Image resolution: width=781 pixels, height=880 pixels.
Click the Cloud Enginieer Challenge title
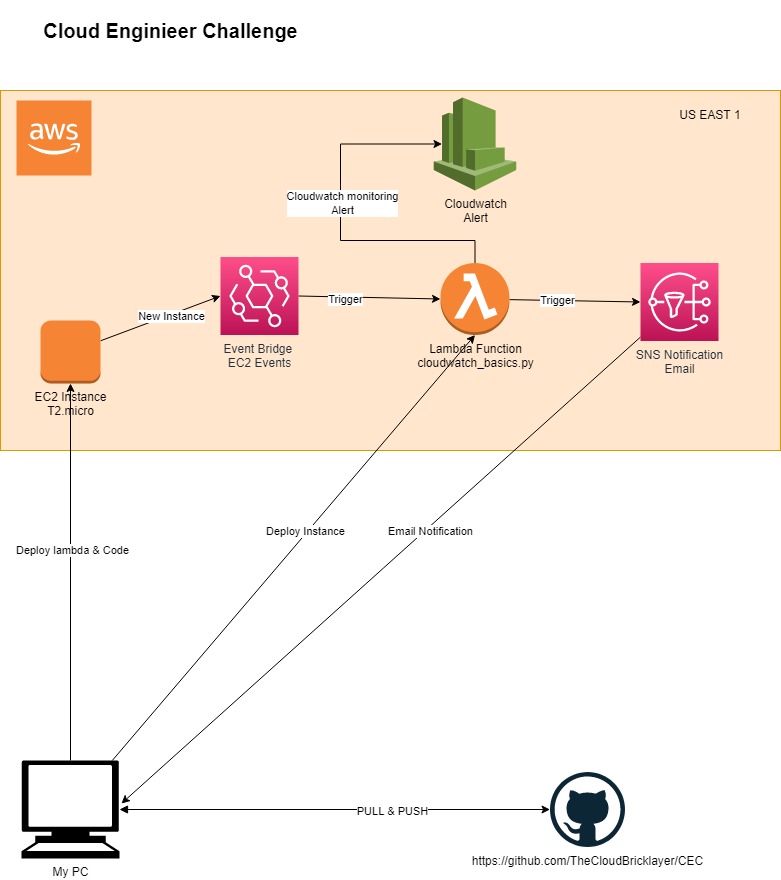170,31
